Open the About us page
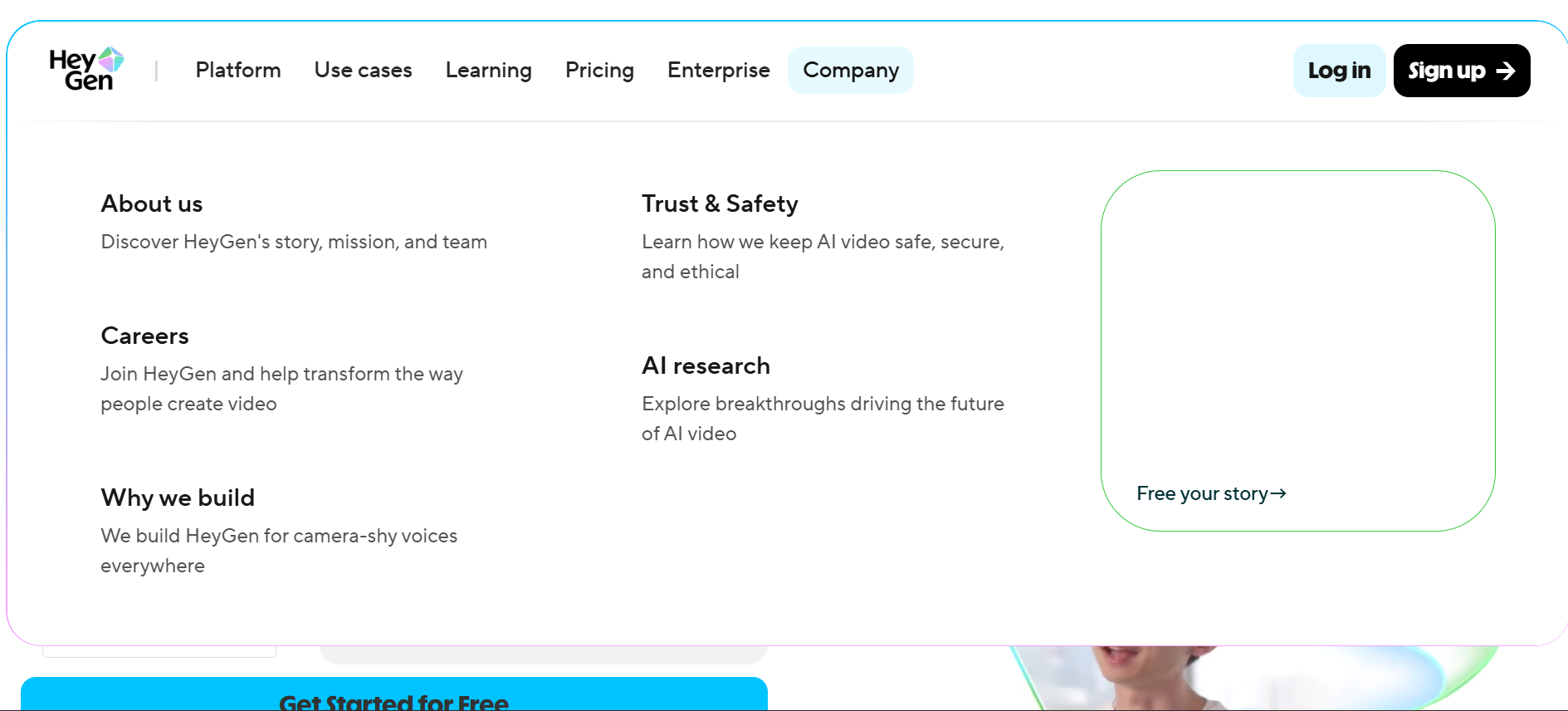This screenshot has width=1568, height=711. pos(152,204)
